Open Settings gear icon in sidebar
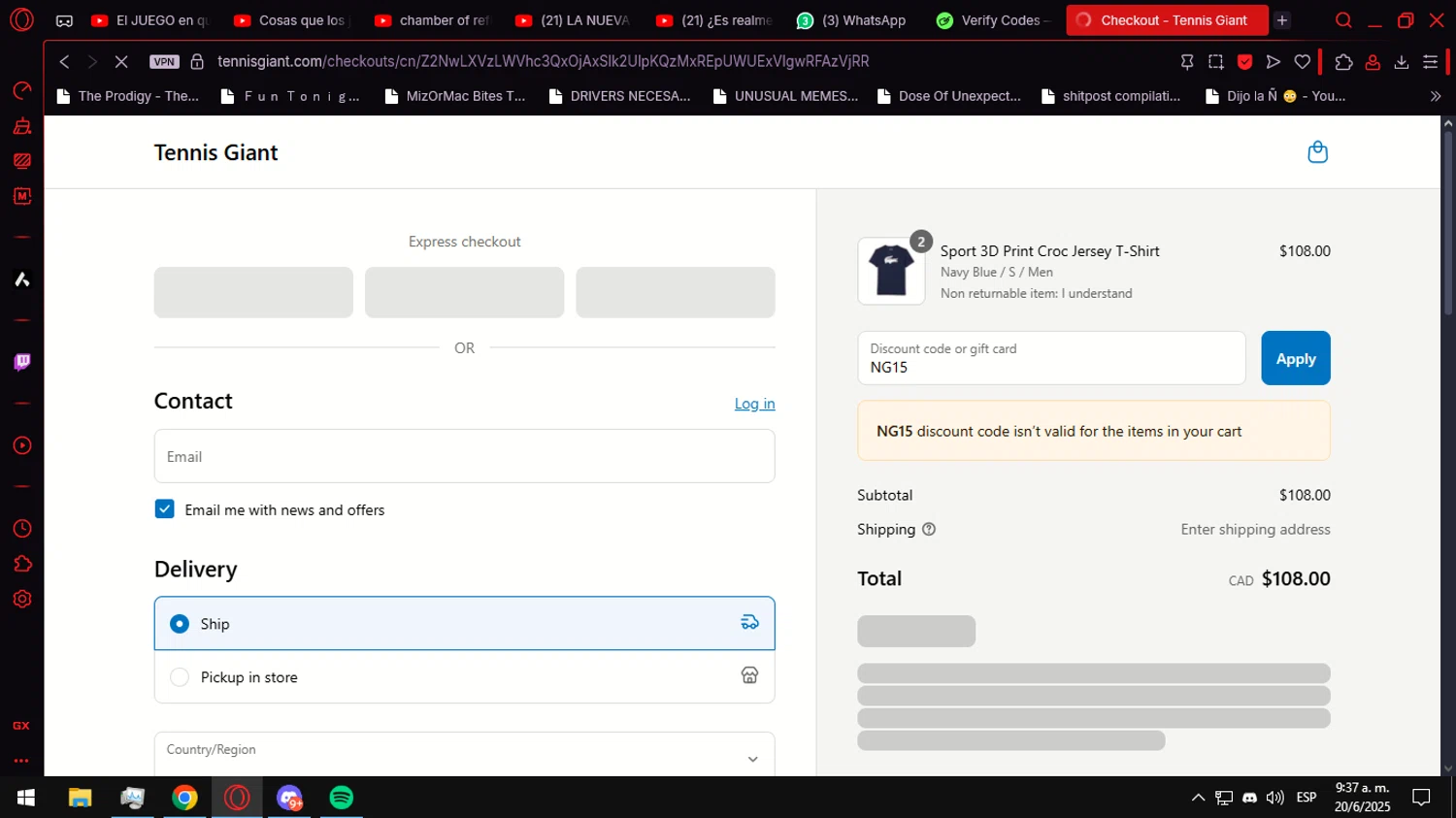This screenshot has height=818, width=1456. pos(21,599)
